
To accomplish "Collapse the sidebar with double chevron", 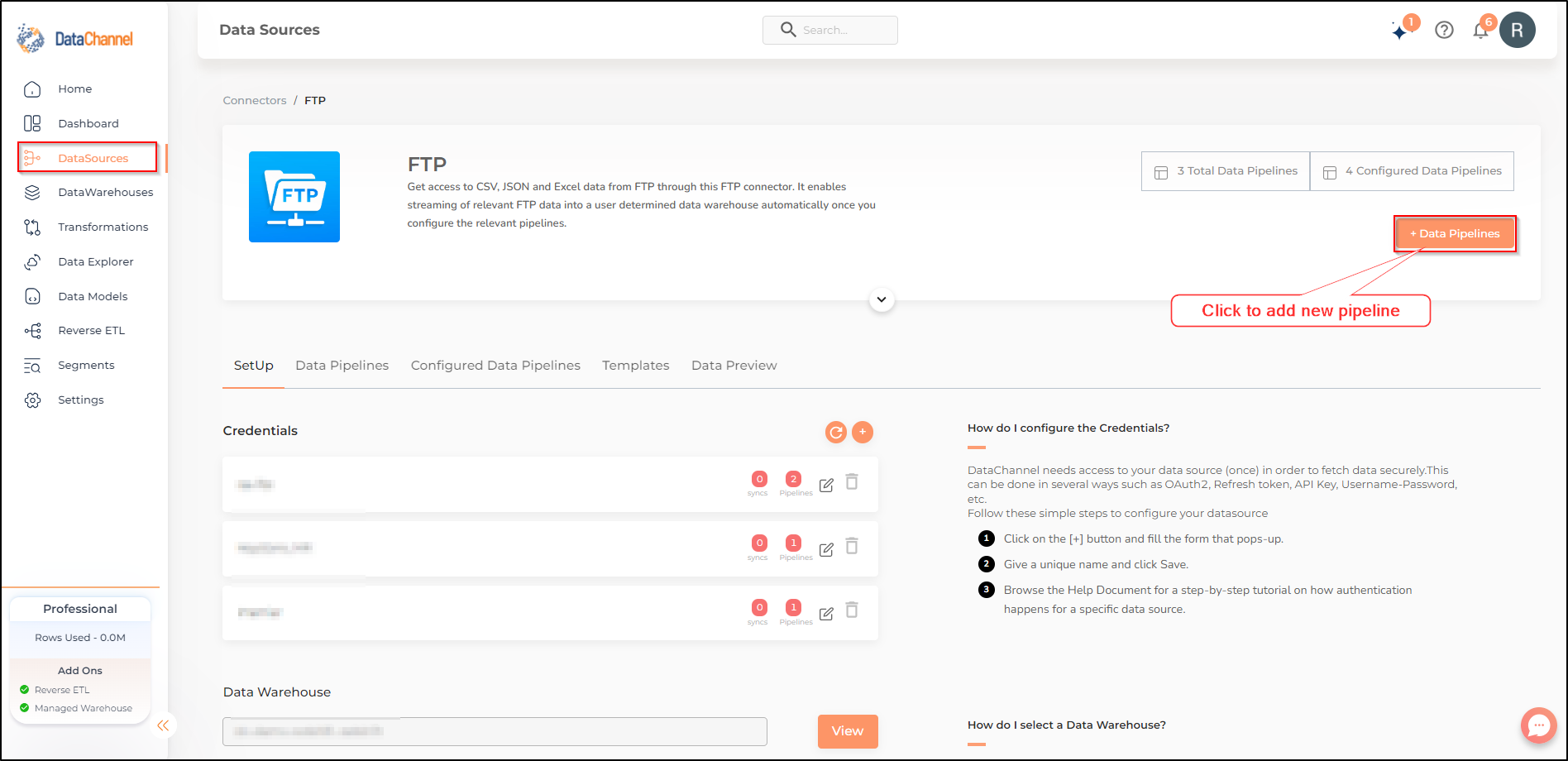I will click(x=163, y=725).
